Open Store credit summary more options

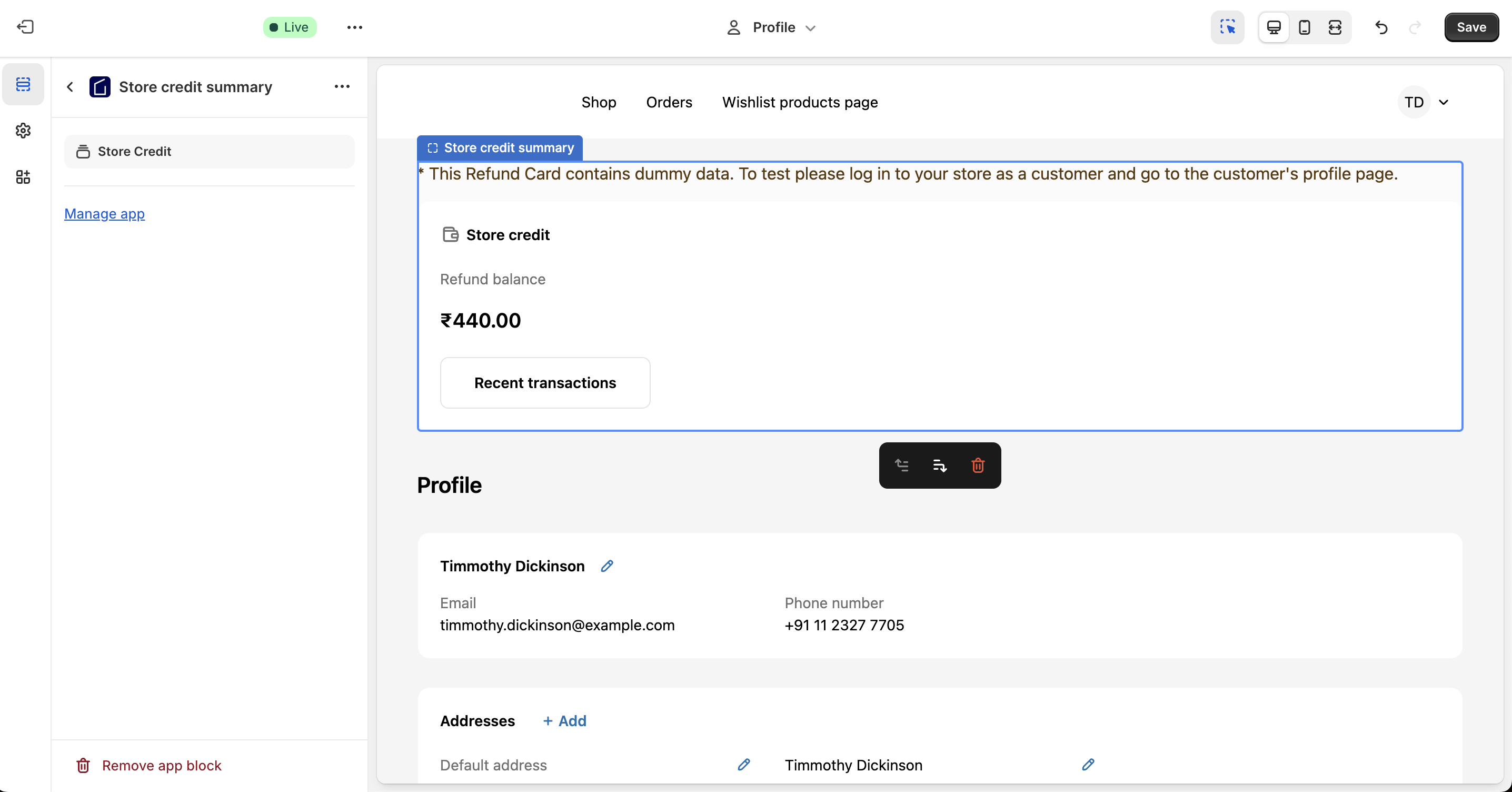click(342, 86)
